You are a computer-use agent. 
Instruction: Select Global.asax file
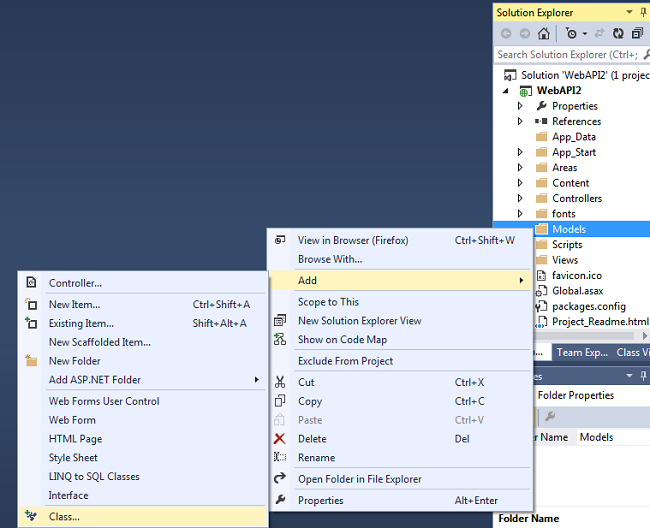577,291
